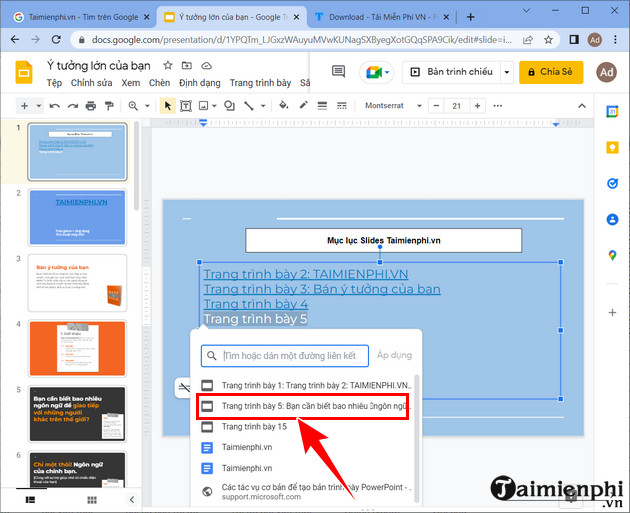Choose Trang trình bày 1 link suggestion
Image resolution: width=630 pixels, height=513 pixels.
[x=304, y=386]
